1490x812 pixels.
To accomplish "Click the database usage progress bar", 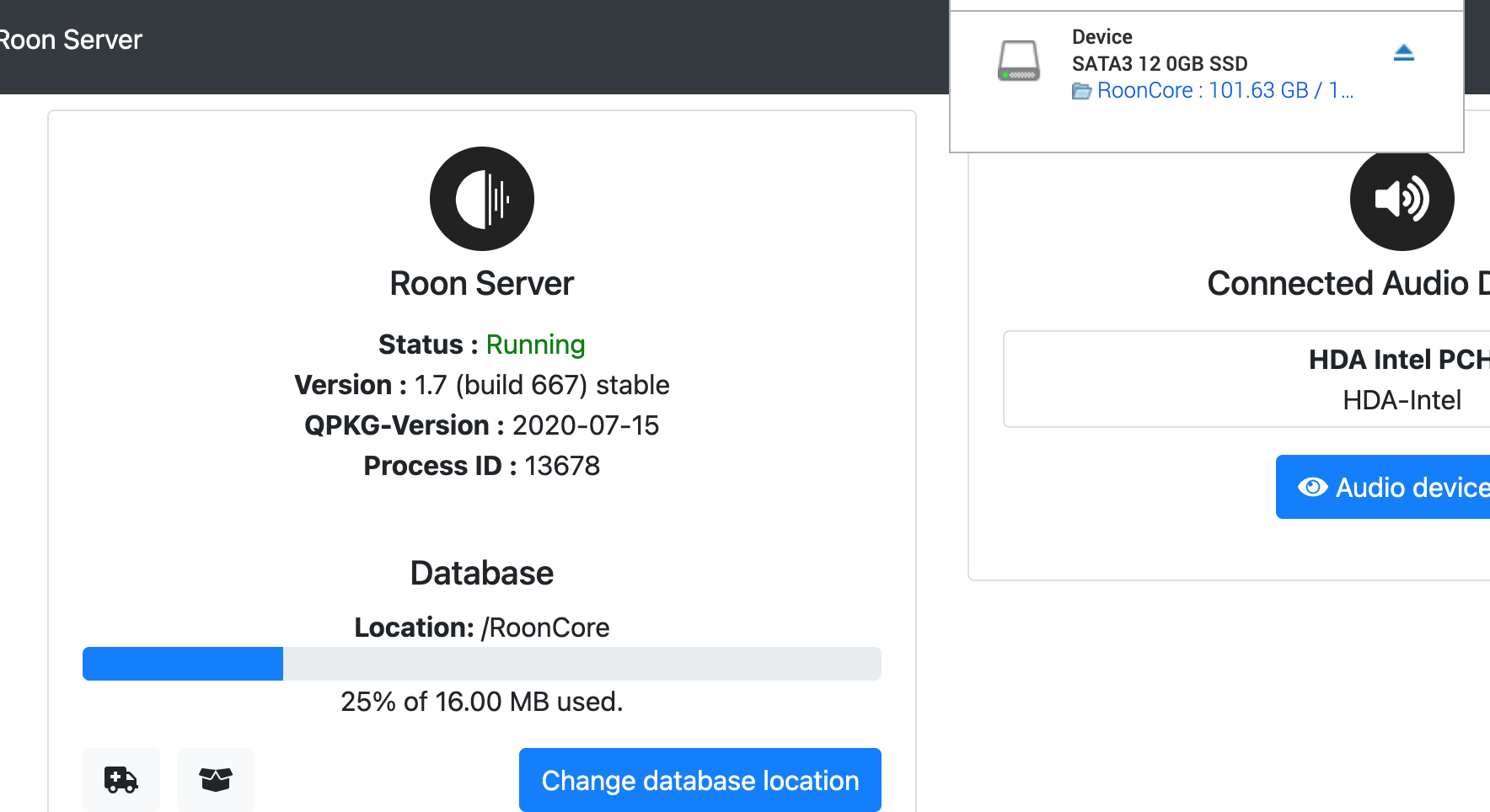I will click(x=482, y=664).
